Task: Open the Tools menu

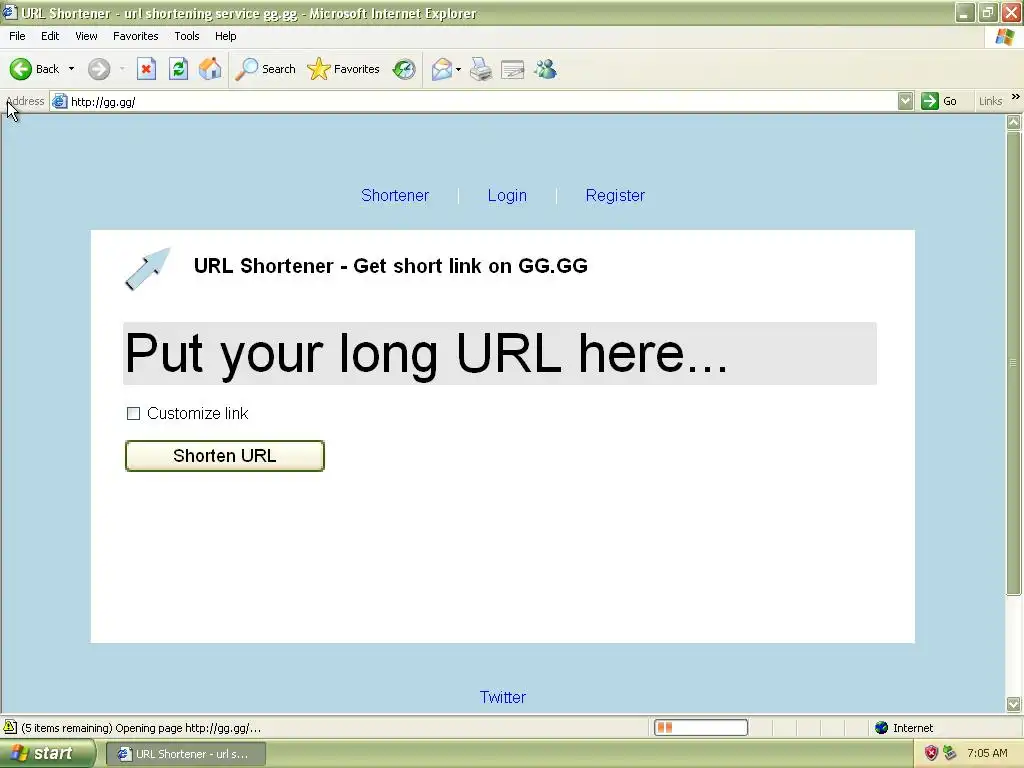Action: click(x=187, y=36)
